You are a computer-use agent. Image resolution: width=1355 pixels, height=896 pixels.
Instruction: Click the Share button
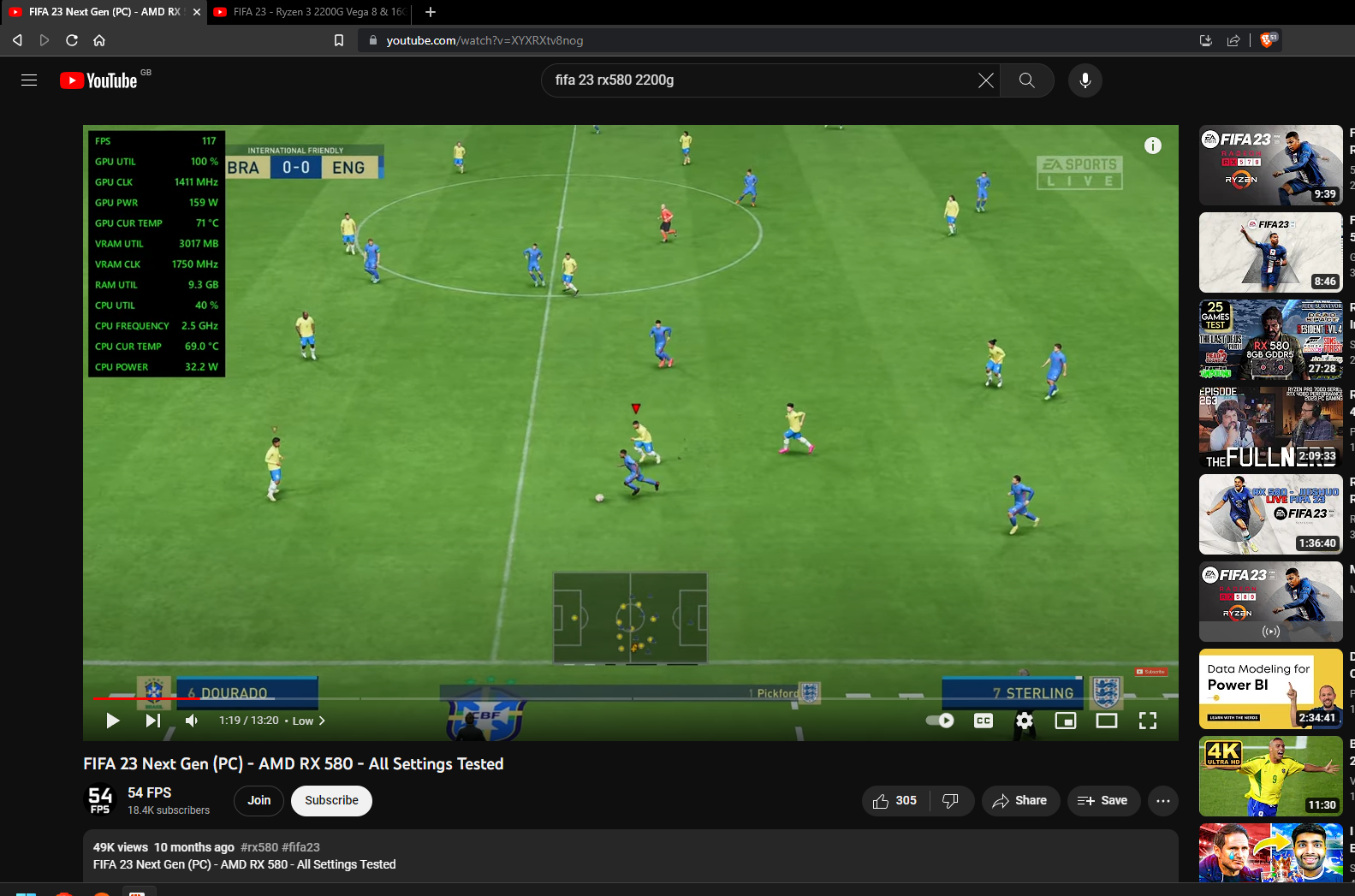1020,801
